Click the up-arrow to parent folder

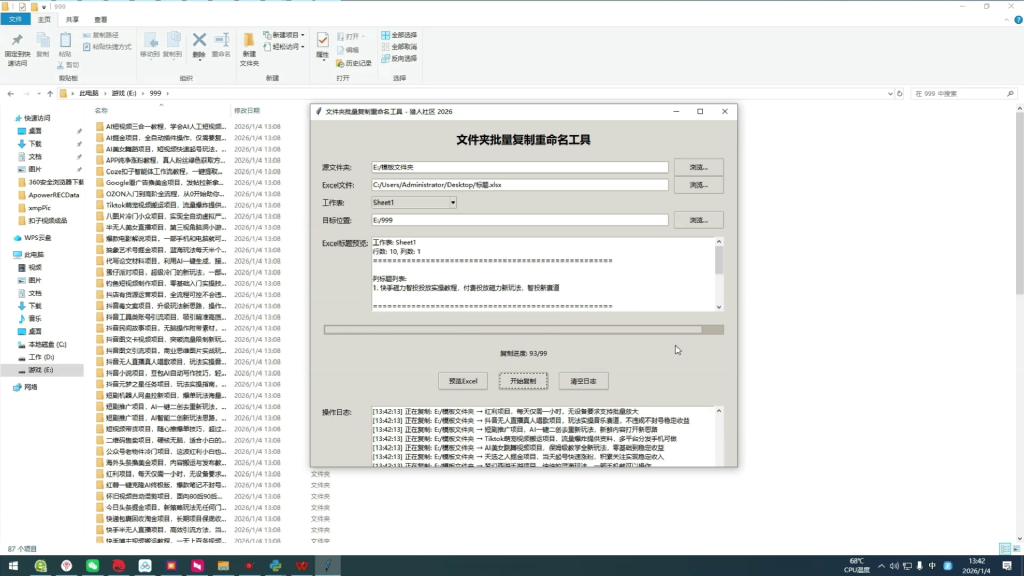pos(49,93)
